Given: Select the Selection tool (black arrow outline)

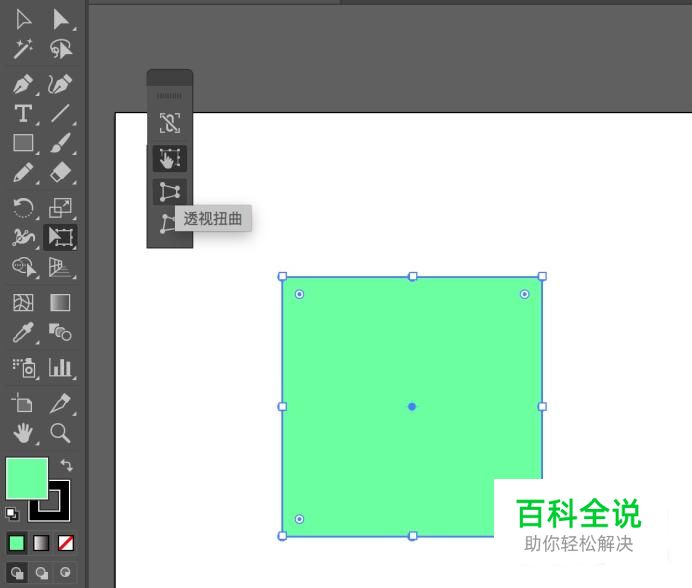Looking at the screenshot, I should coord(23,20).
